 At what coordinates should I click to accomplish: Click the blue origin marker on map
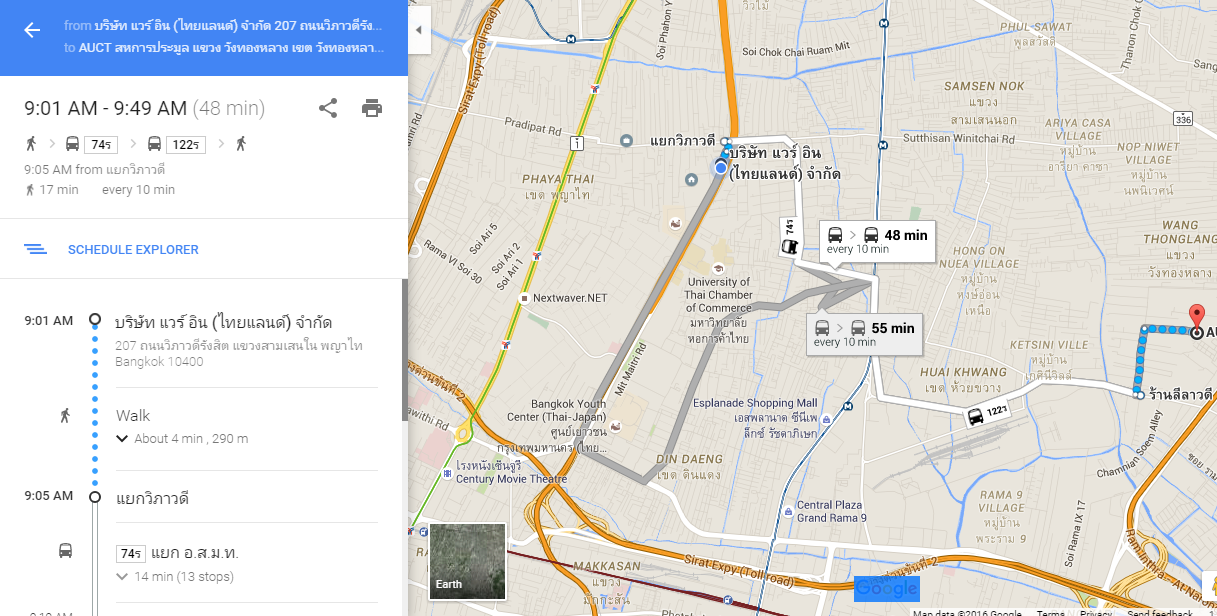tap(721, 168)
